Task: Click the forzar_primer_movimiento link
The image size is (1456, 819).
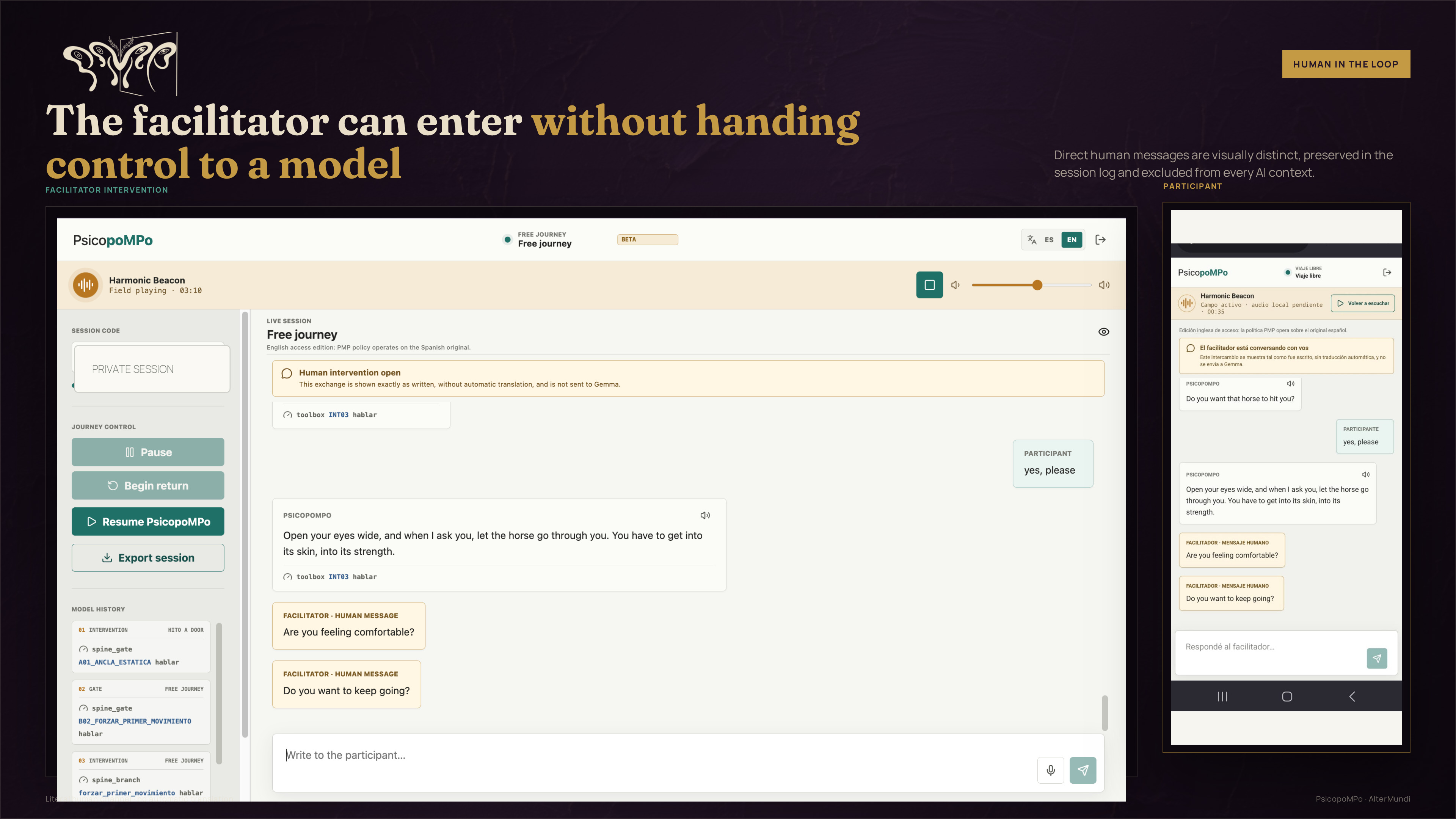Action: (x=127, y=793)
